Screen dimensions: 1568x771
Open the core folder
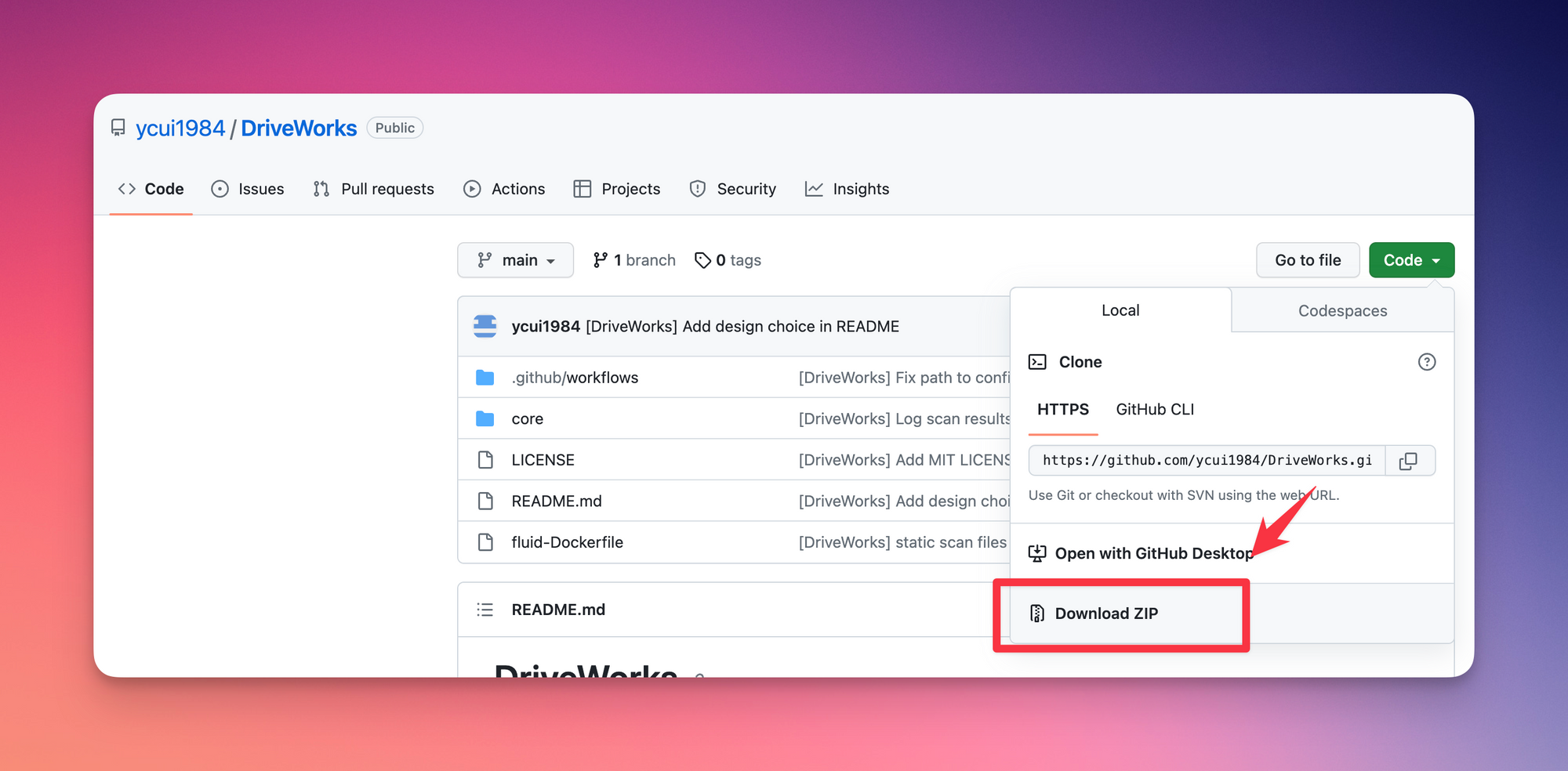(x=528, y=419)
